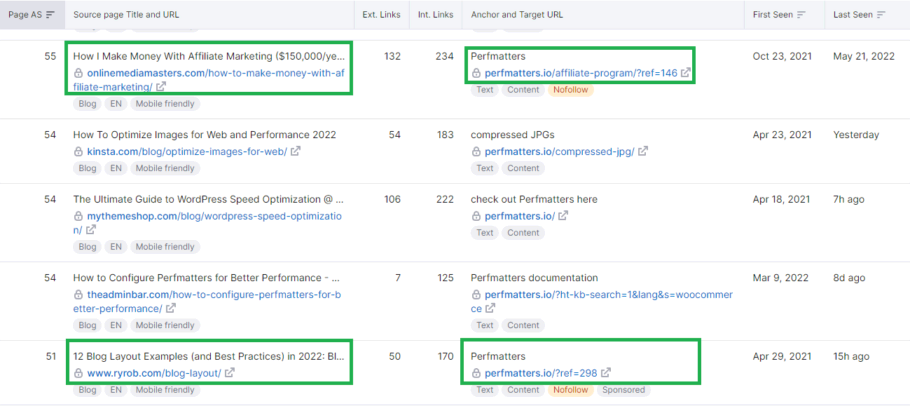Select title 'How To Optimize Images for Web'
This screenshot has height=406, width=910.
204,135
